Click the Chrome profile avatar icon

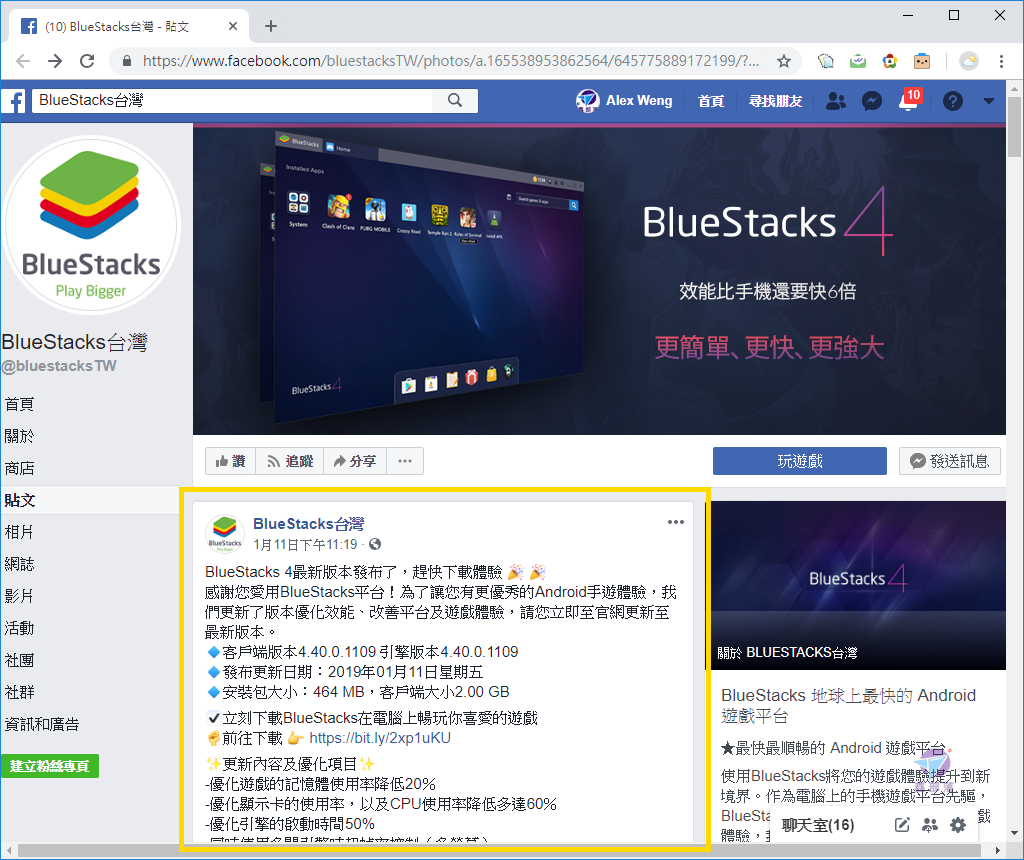(969, 61)
